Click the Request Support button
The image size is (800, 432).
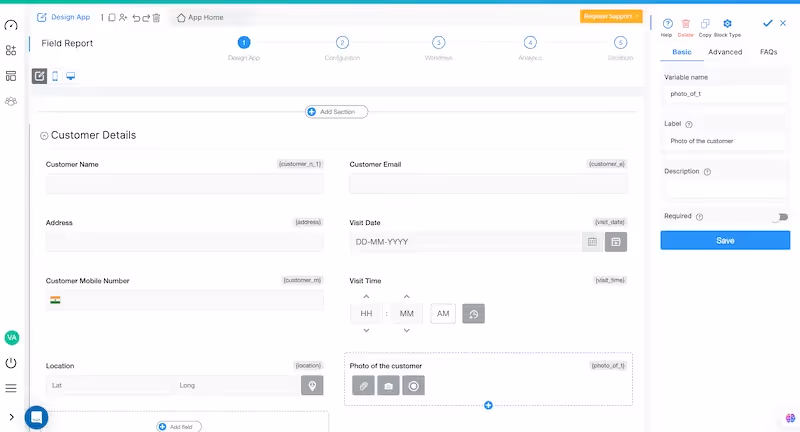(611, 16)
